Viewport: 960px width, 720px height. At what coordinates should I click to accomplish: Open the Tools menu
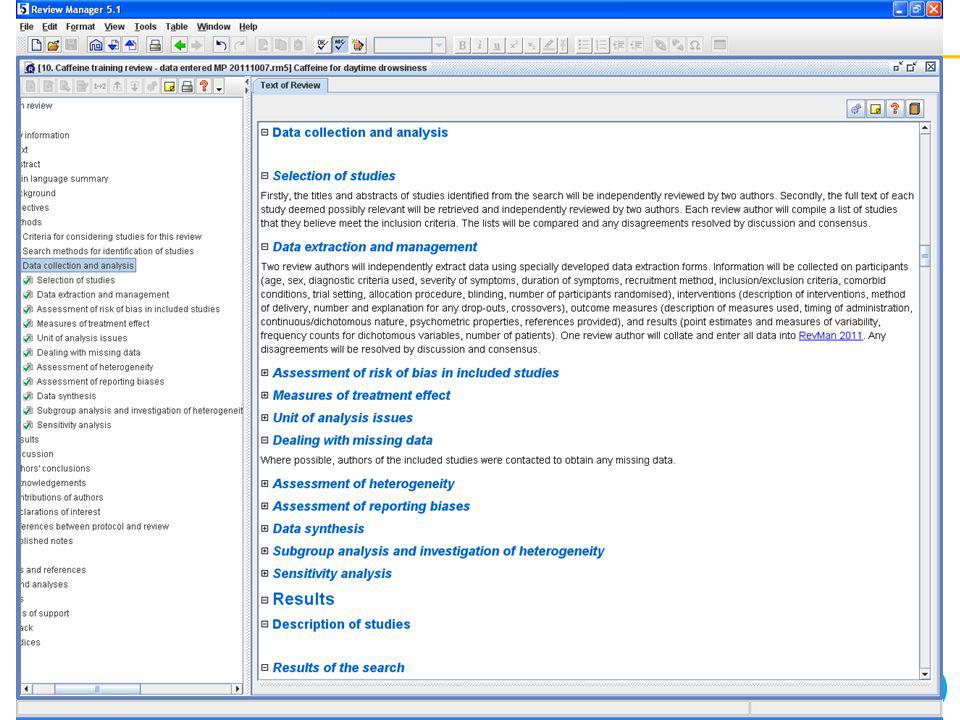[x=145, y=26]
